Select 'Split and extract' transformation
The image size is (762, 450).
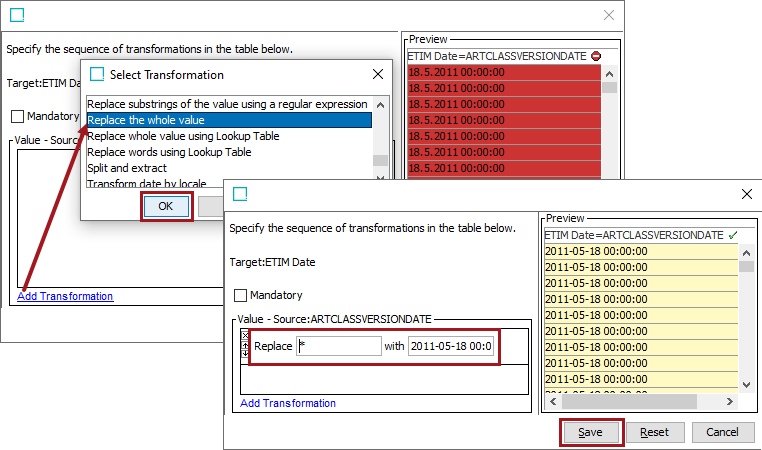point(125,168)
